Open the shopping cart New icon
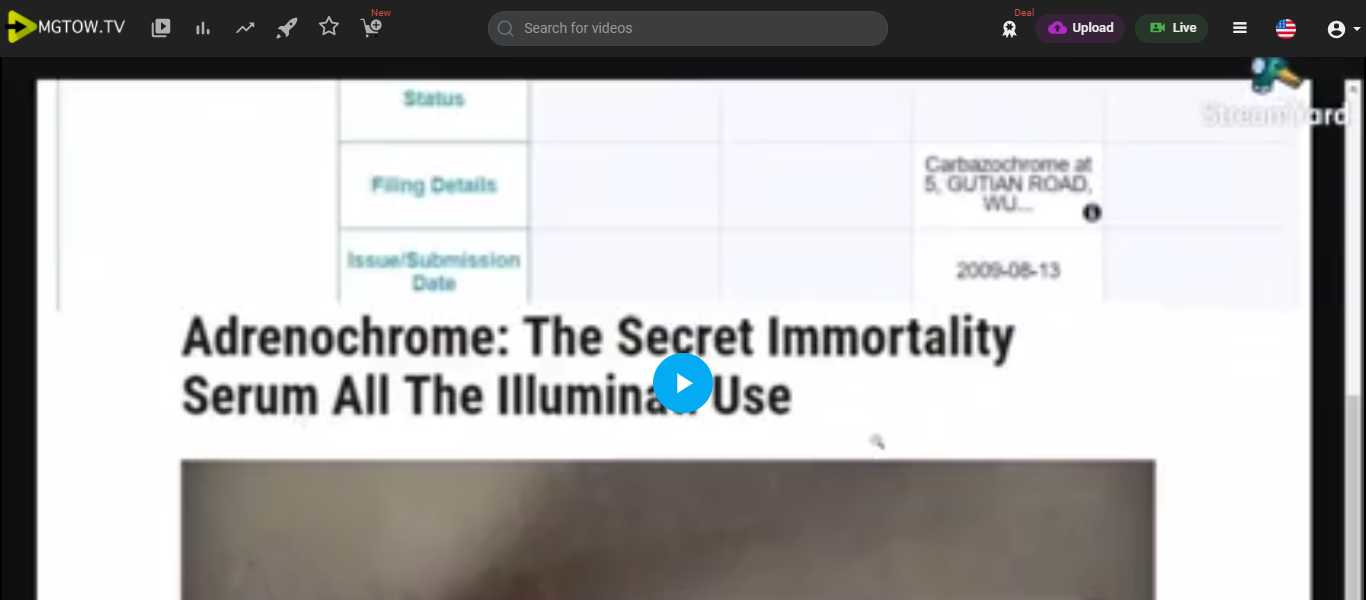This screenshot has width=1366, height=600. click(x=372, y=28)
